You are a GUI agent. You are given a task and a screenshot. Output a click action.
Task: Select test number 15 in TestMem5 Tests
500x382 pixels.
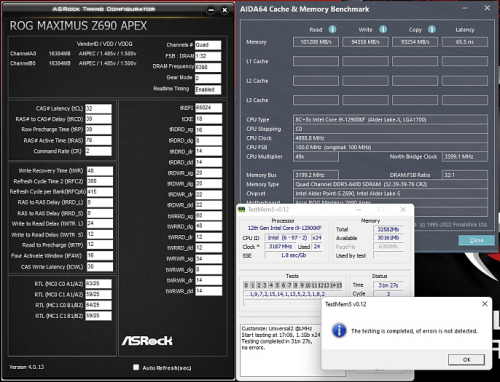339,285
